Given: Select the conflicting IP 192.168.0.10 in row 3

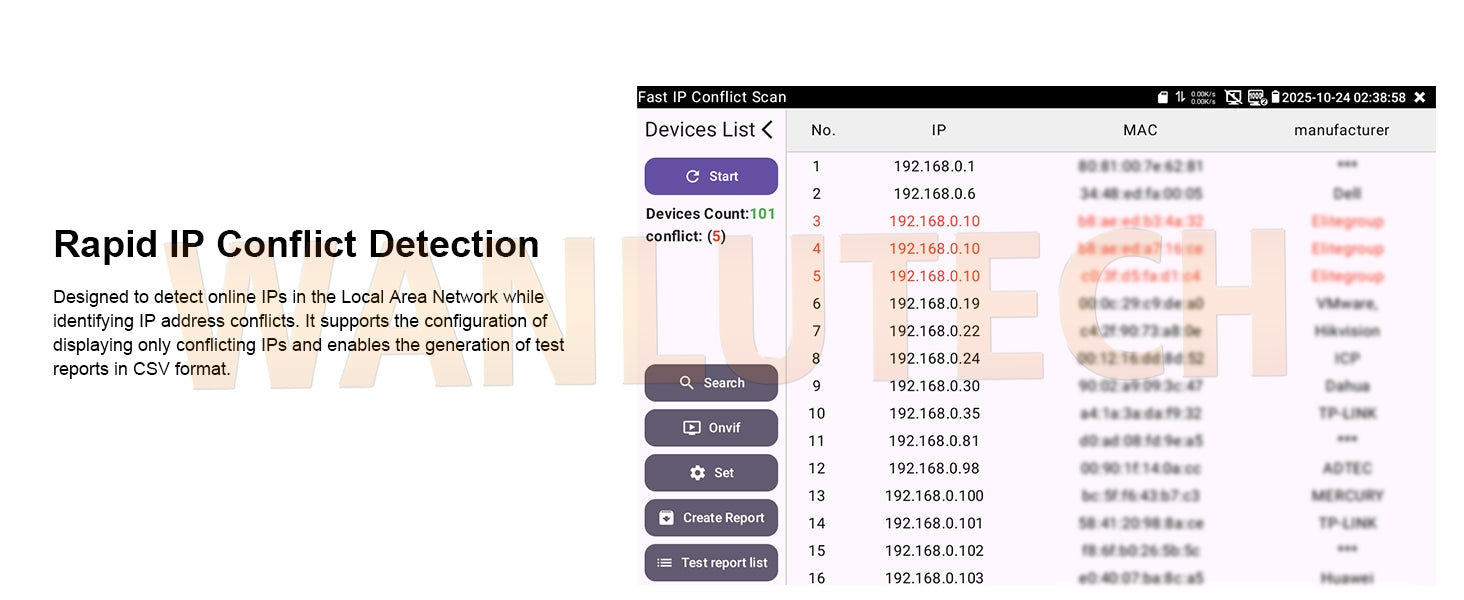Looking at the screenshot, I should (x=935, y=221).
